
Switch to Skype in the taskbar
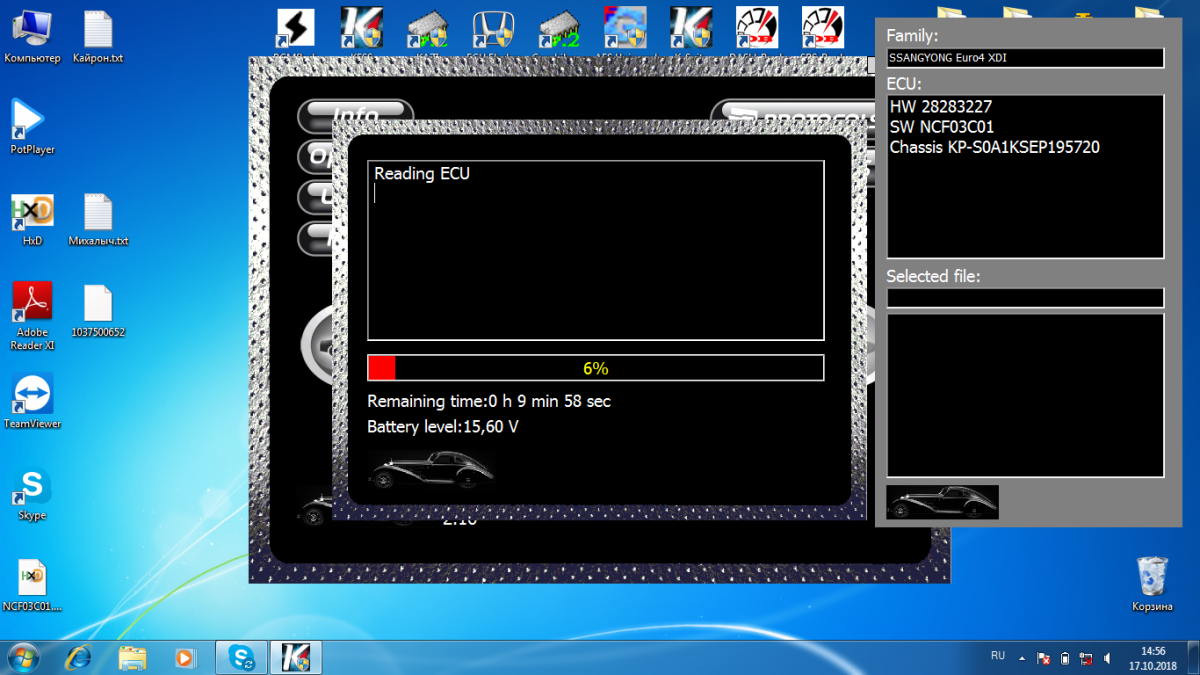241,657
